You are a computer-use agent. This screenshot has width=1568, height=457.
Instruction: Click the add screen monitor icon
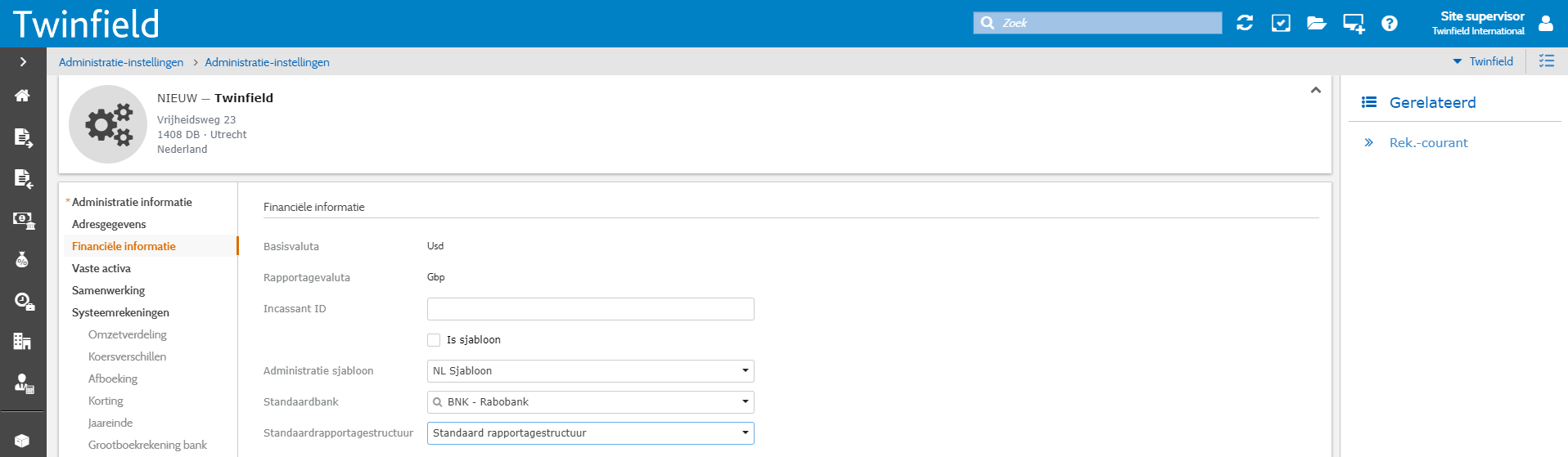click(x=1354, y=24)
